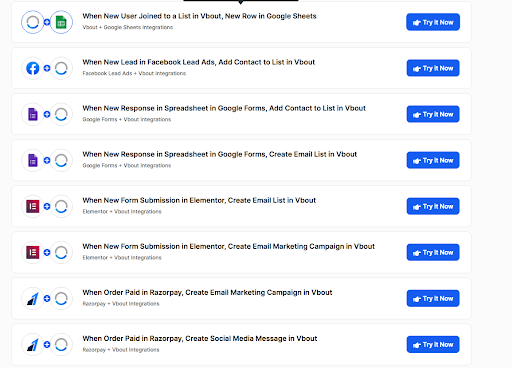Try It Now for Vbout to Google Sheets
The image size is (512, 368).
pos(433,22)
